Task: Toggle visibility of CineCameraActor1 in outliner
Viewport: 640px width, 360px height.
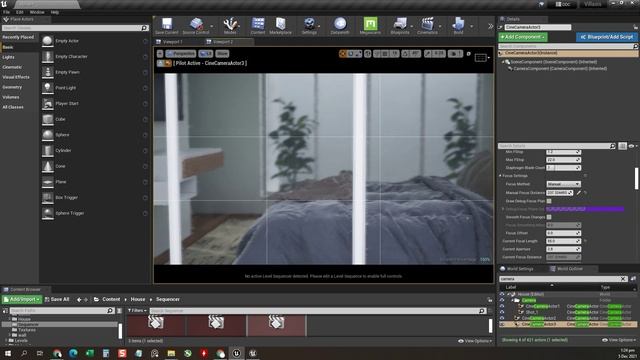Action: click(502, 306)
